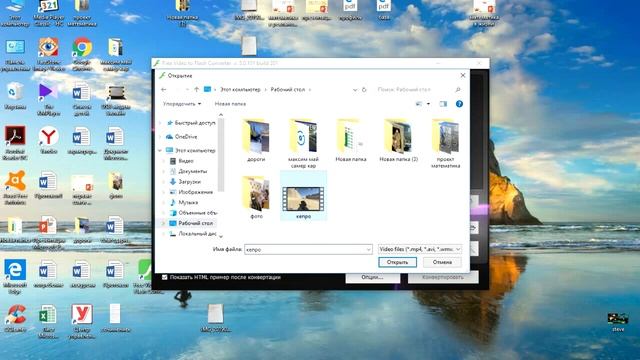Open the дороги folder
640x360 pixels.
click(256, 137)
